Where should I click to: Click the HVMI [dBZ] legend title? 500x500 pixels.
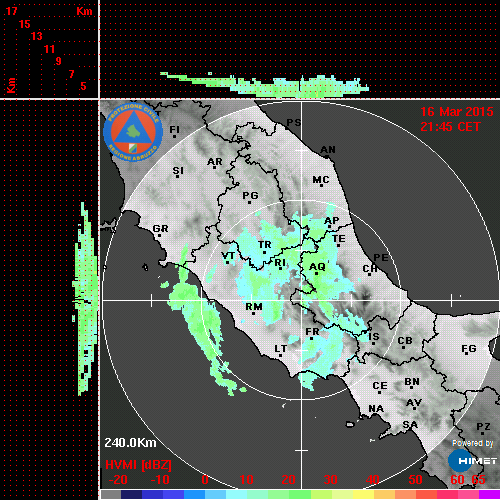click(x=138, y=465)
